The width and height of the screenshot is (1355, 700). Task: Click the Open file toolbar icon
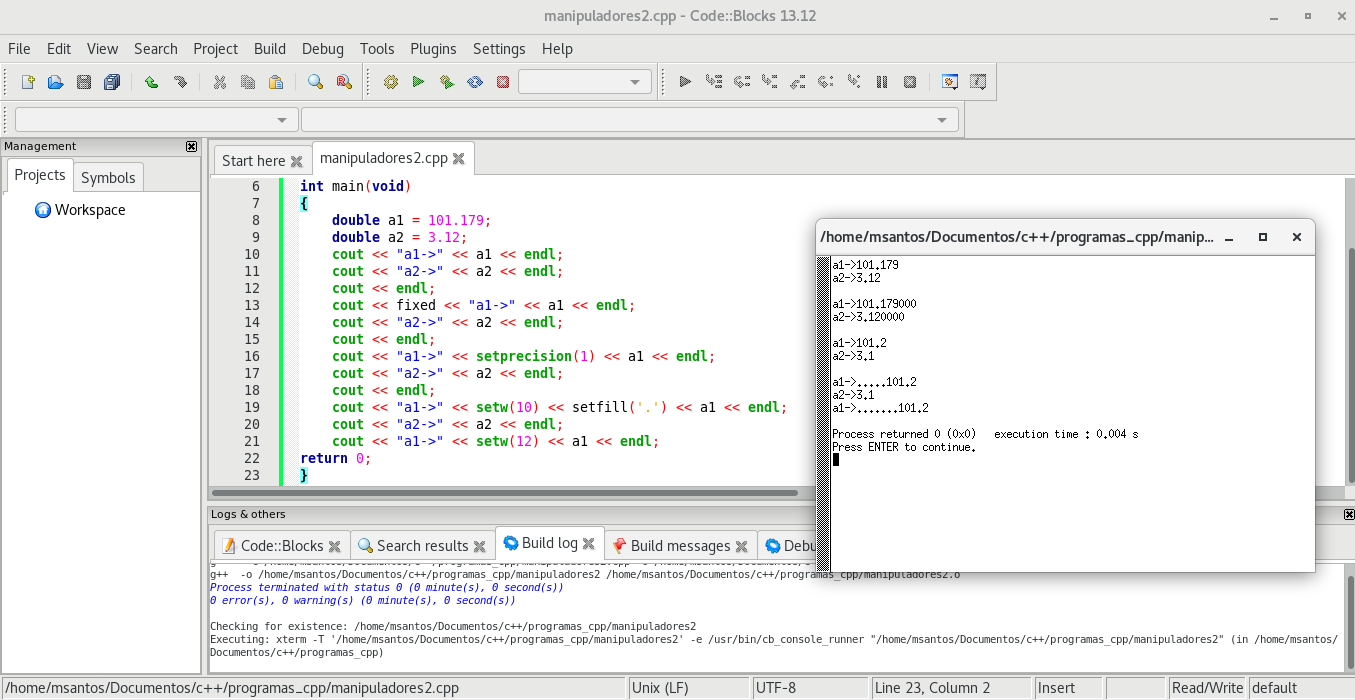click(x=56, y=82)
